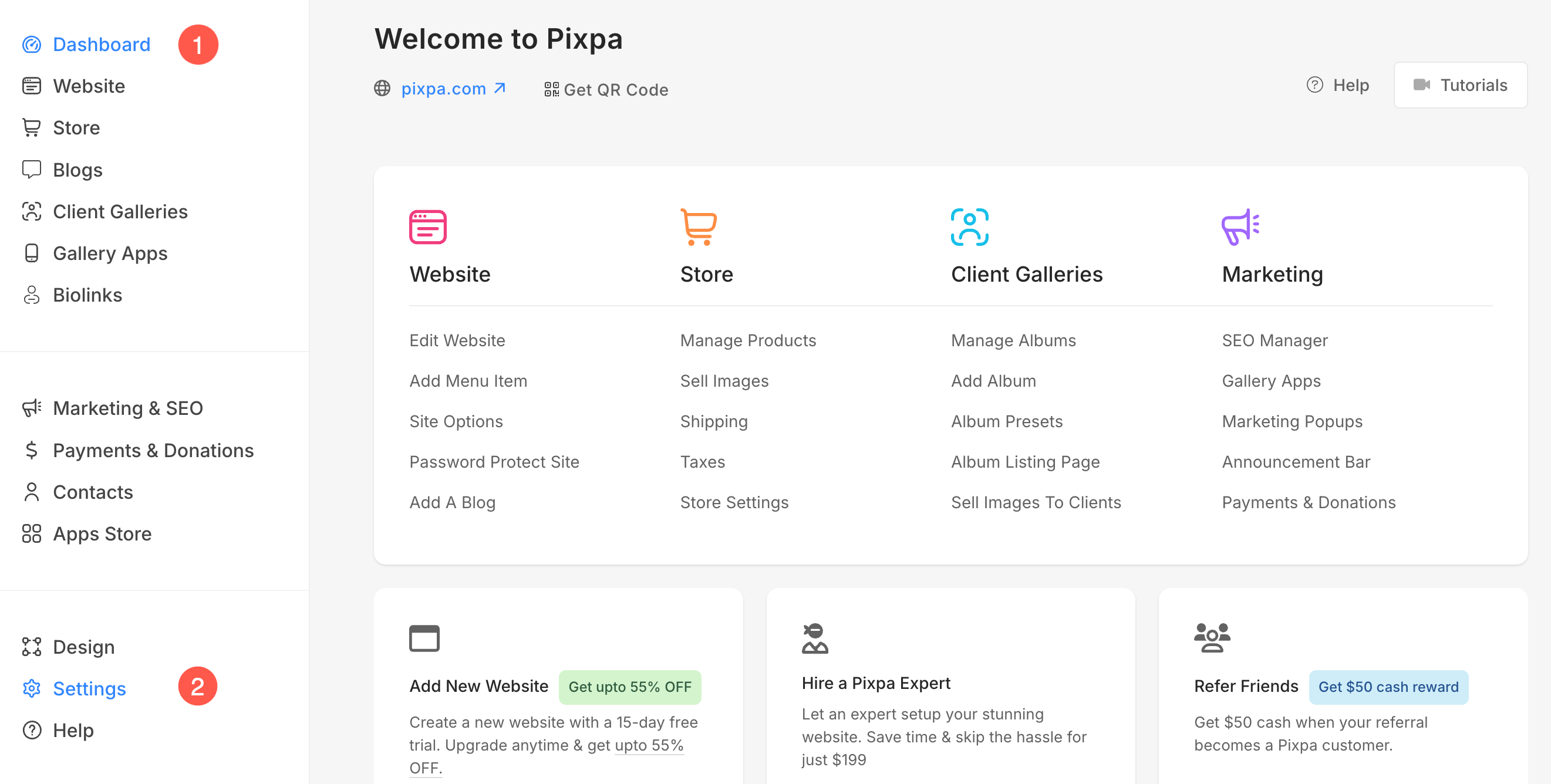
Task: Open Client Galleries in the sidebar
Action: 120,212
